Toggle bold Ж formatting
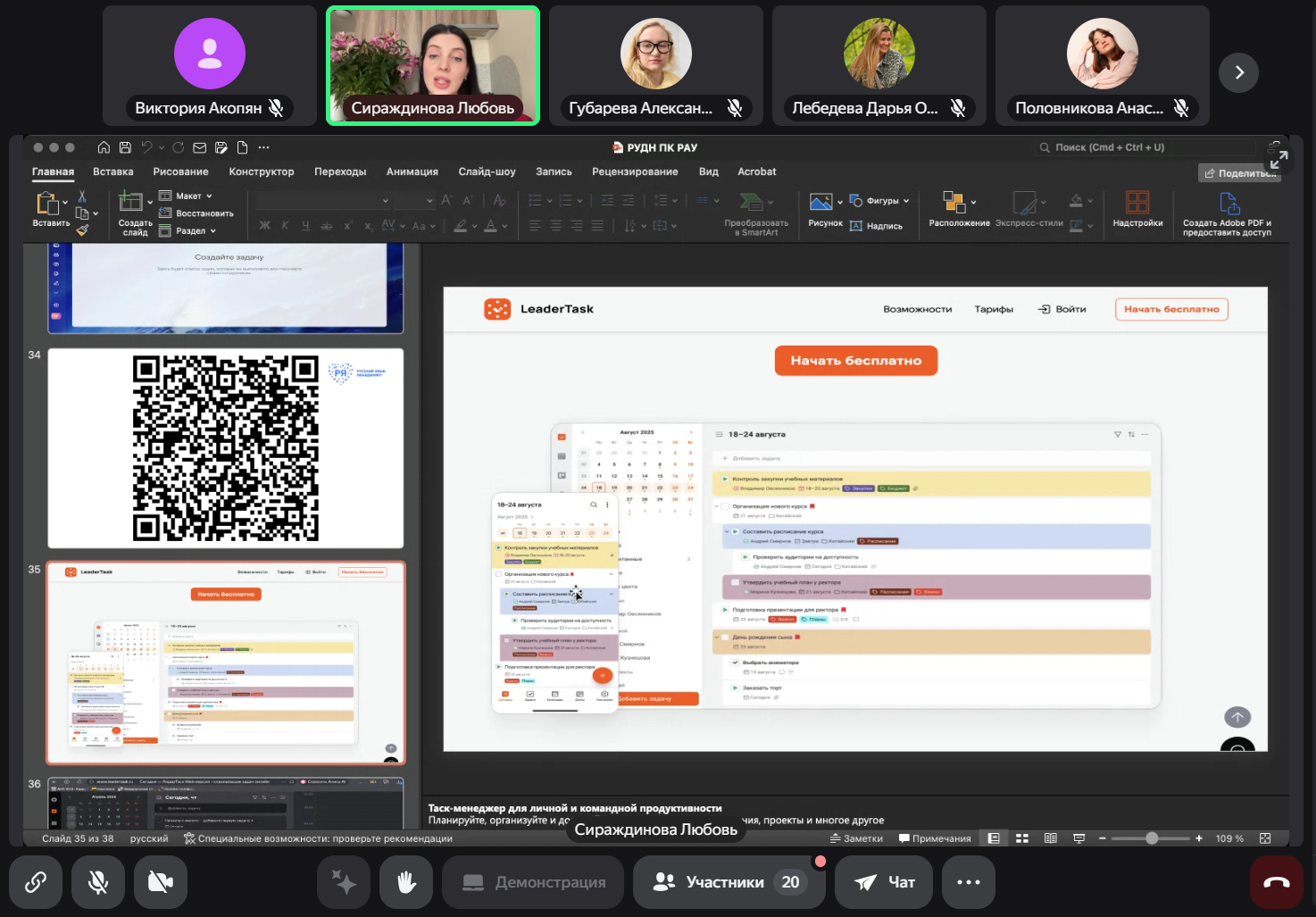Image resolution: width=1316 pixels, height=917 pixels. coord(264,226)
